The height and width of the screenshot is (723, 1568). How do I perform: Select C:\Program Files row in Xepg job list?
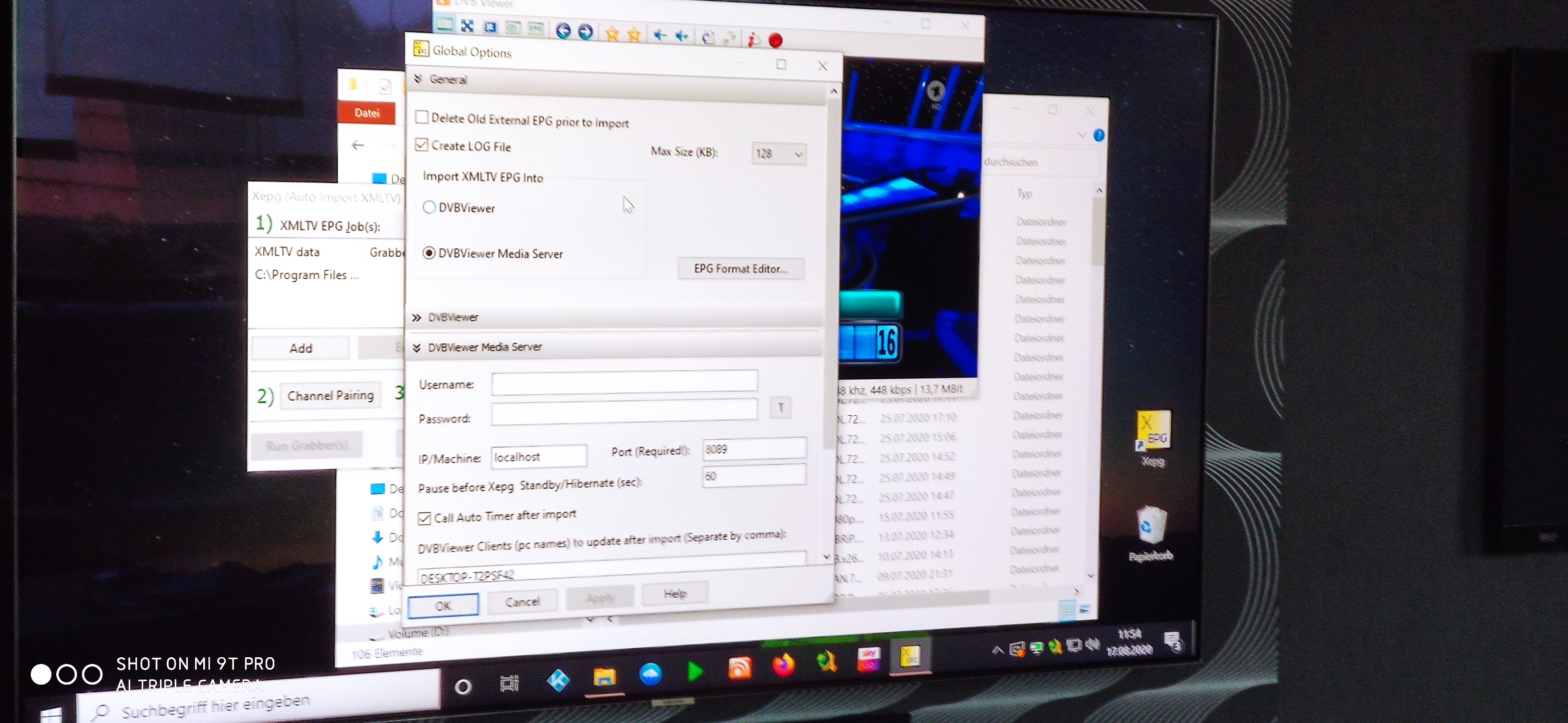click(x=327, y=275)
